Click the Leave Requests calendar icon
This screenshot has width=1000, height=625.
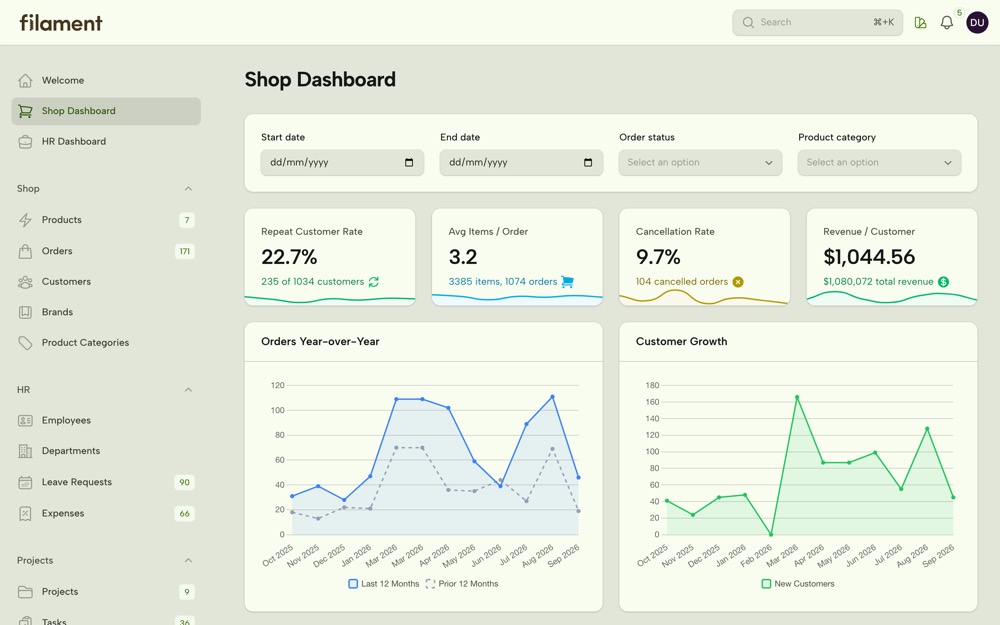[x=25, y=482]
